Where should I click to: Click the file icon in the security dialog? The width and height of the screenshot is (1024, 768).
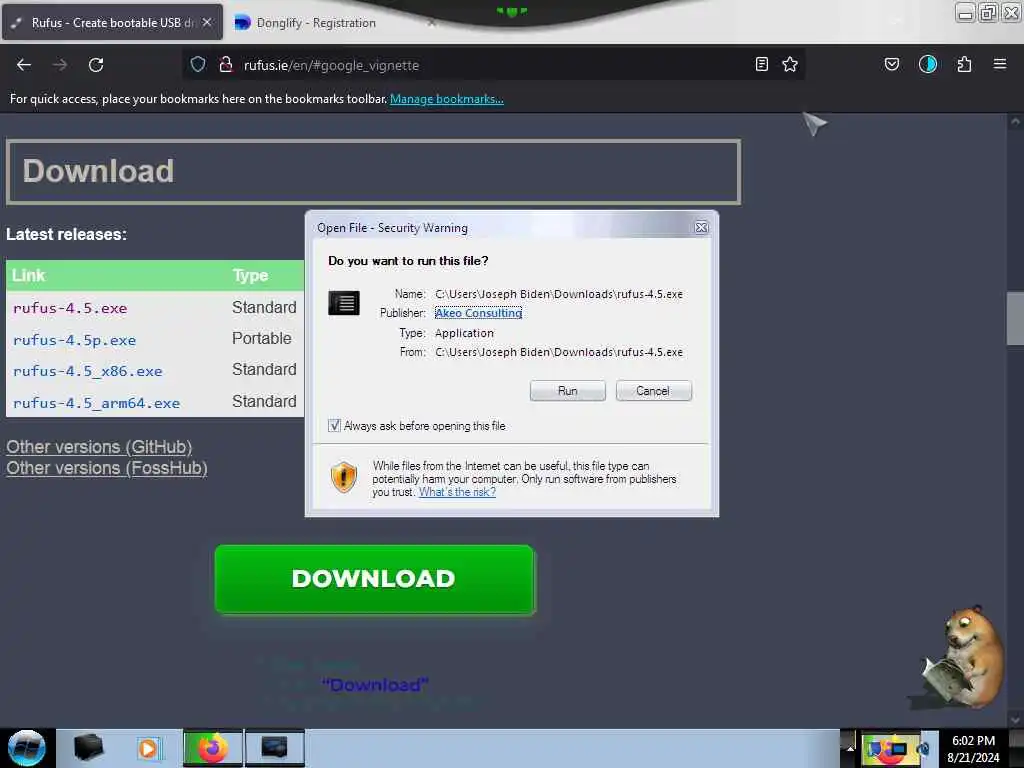point(344,303)
